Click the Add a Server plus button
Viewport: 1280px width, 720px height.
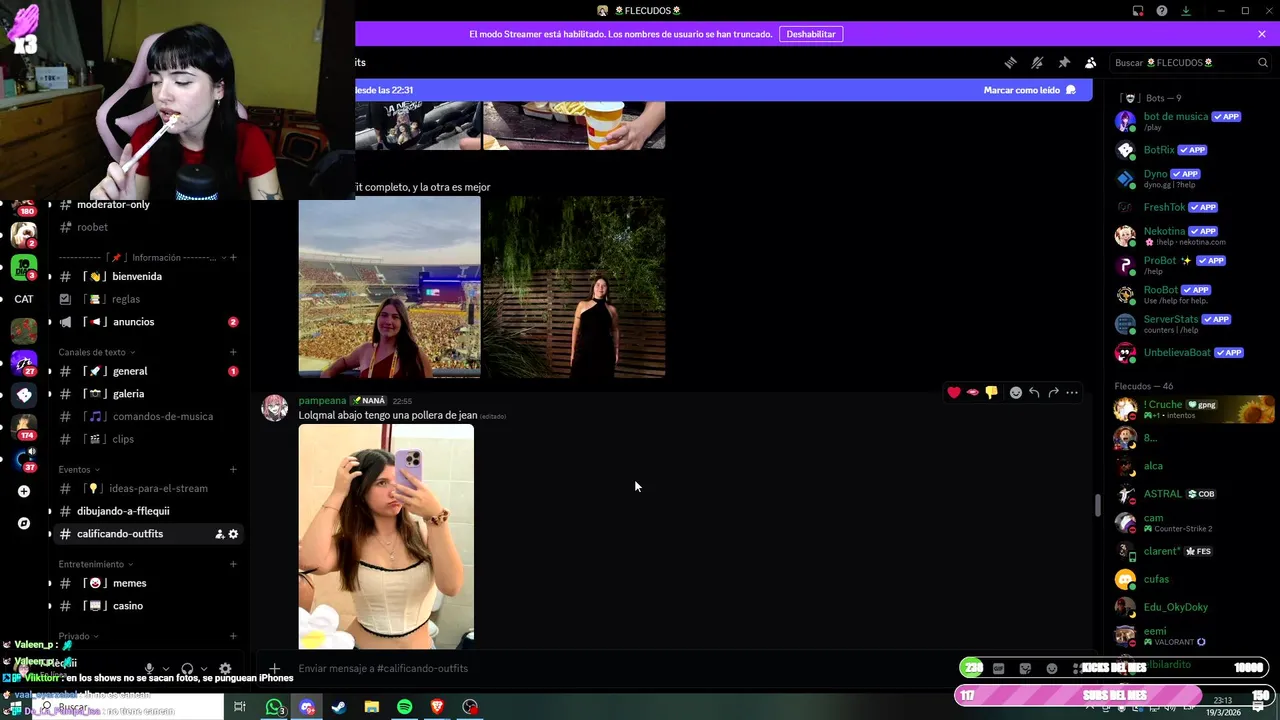[24, 491]
